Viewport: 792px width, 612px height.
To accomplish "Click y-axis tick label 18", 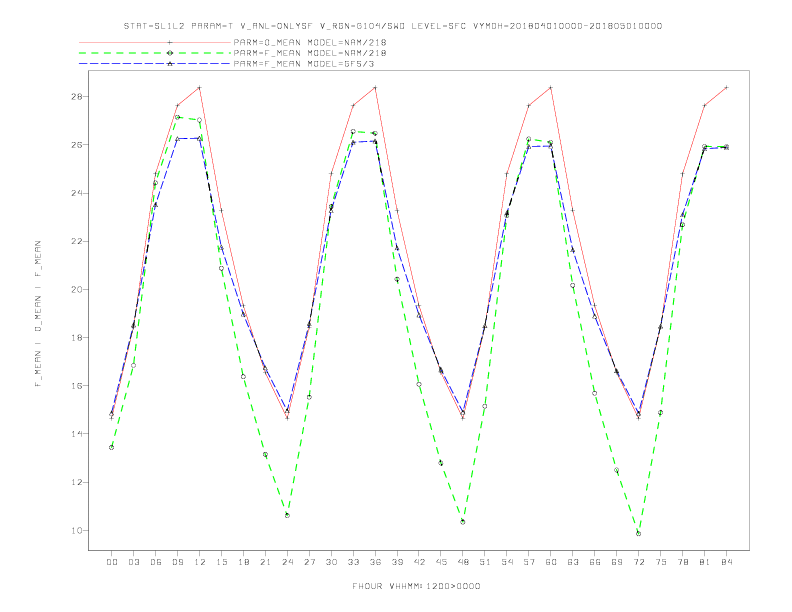I will (77, 337).
